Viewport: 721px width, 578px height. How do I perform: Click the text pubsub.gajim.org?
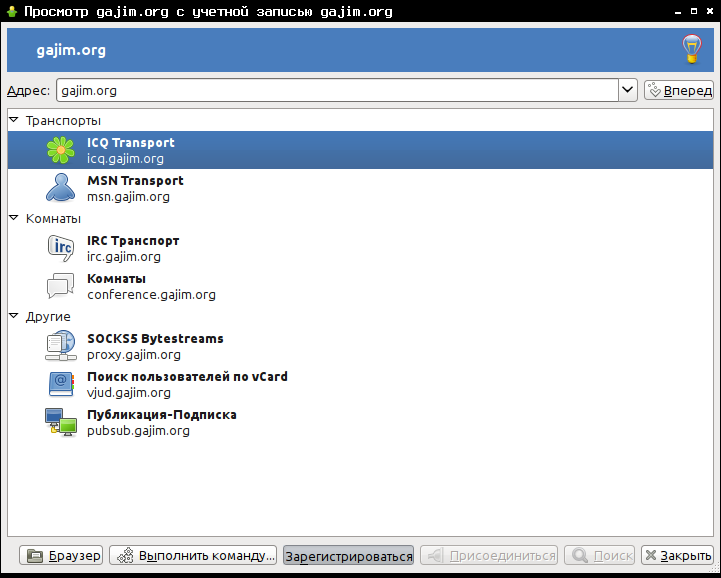tap(138, 431)
